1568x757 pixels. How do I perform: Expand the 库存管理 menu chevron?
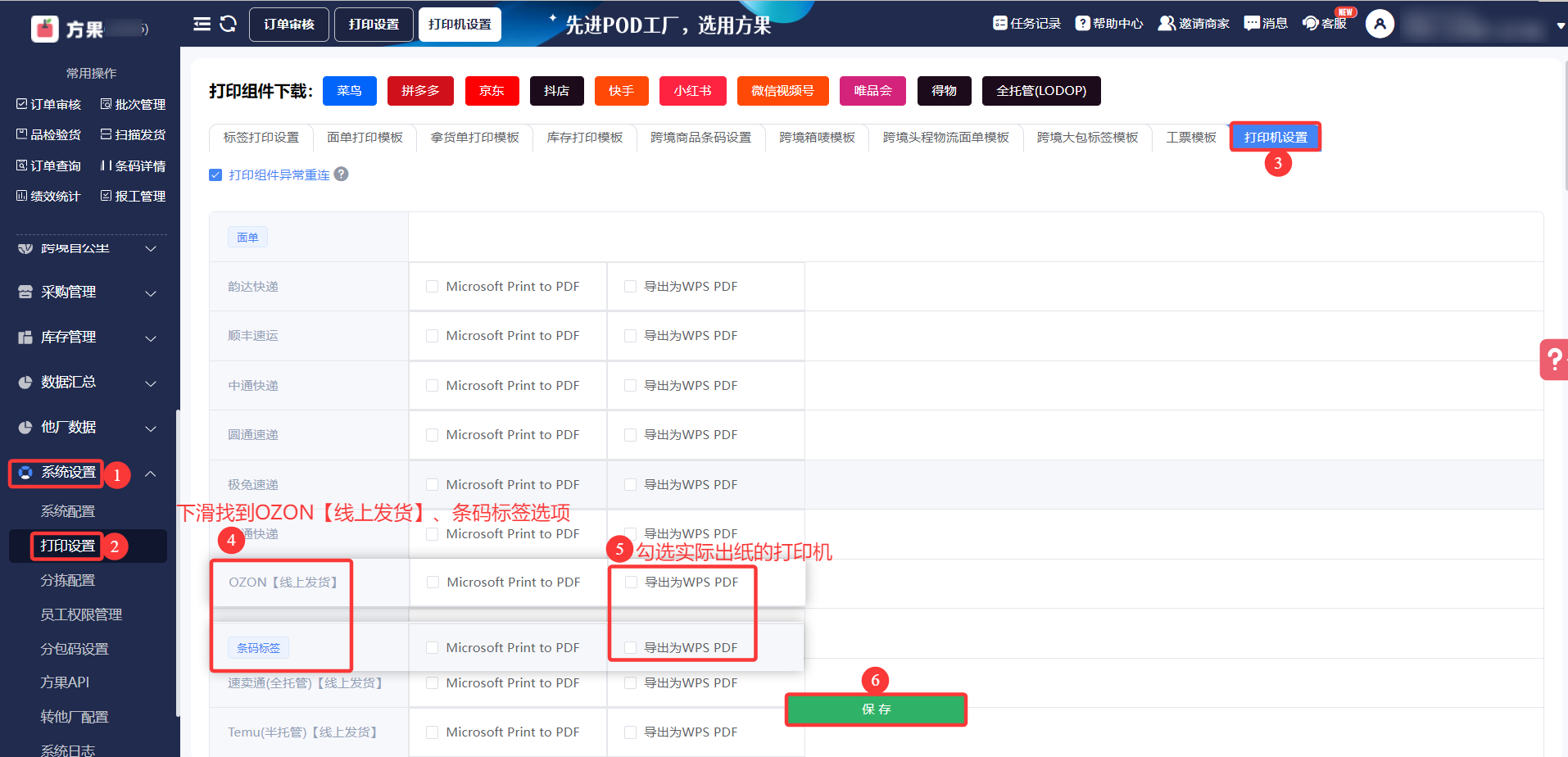point(151,338)
